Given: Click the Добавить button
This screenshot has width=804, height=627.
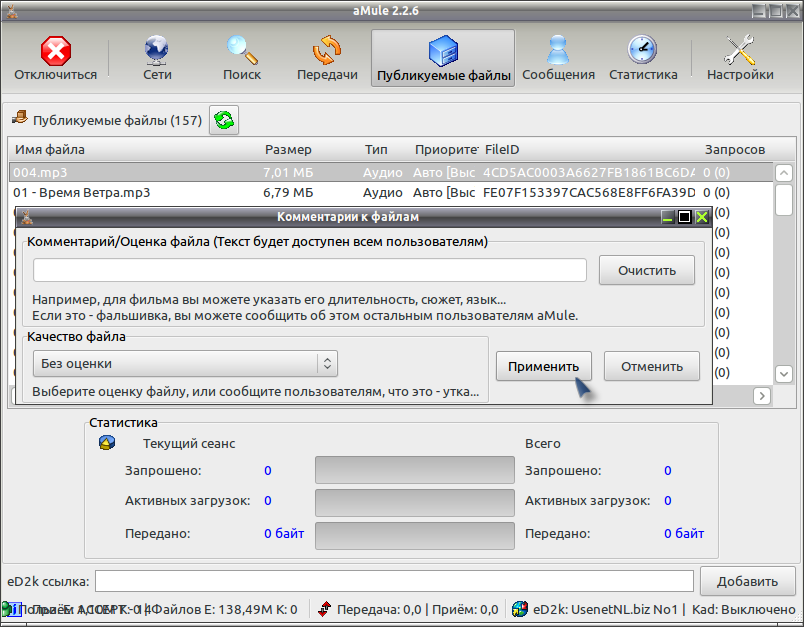Looking at the screenshot, I should (x=747, y=581).
